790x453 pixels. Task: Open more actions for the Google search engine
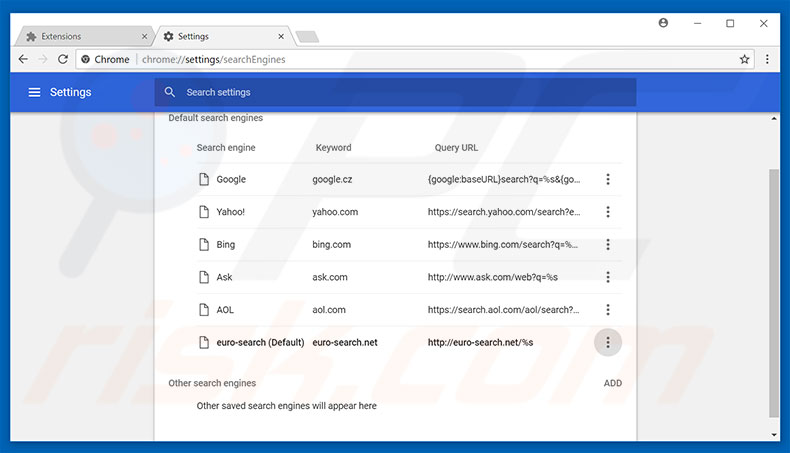[x=608, y=179]
